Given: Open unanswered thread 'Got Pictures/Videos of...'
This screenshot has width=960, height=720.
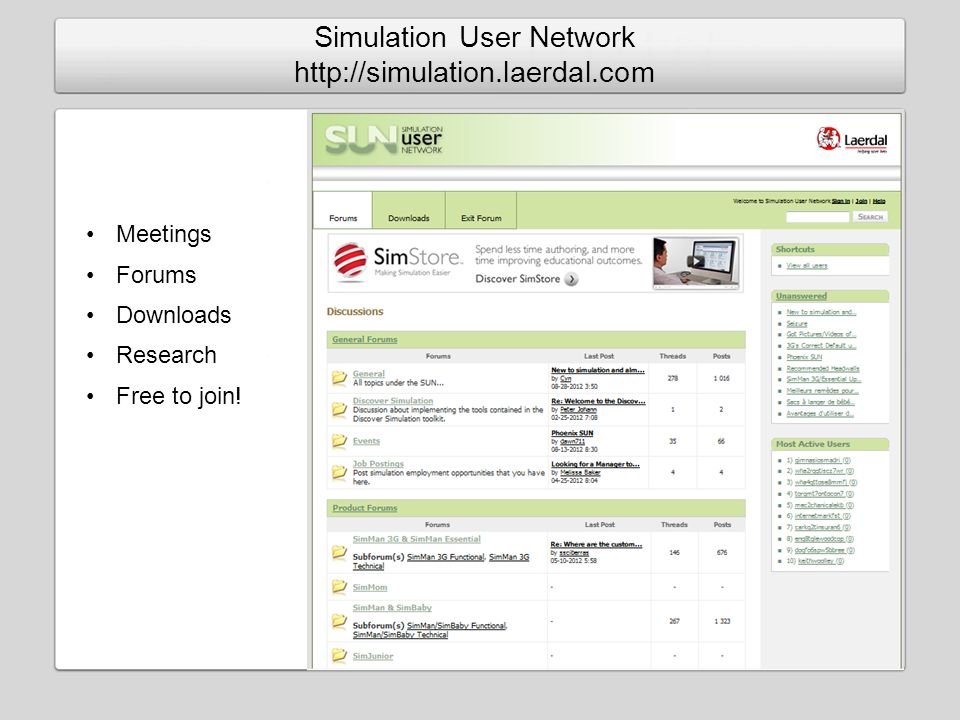Looking at the screenshot, I should [821, 334].
